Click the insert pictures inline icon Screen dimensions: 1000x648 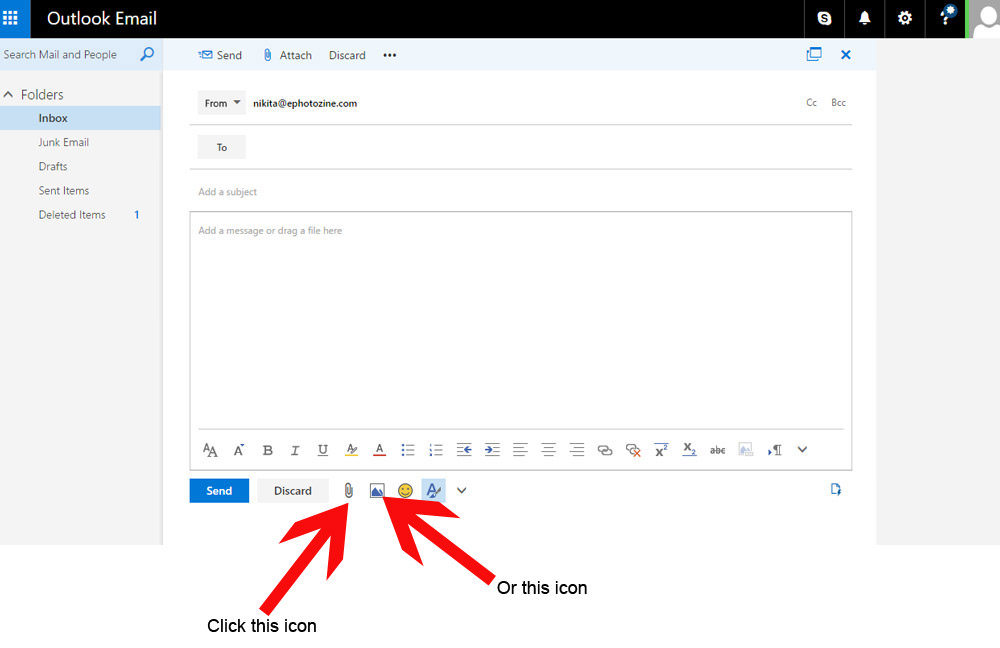(x=377, y=490)
